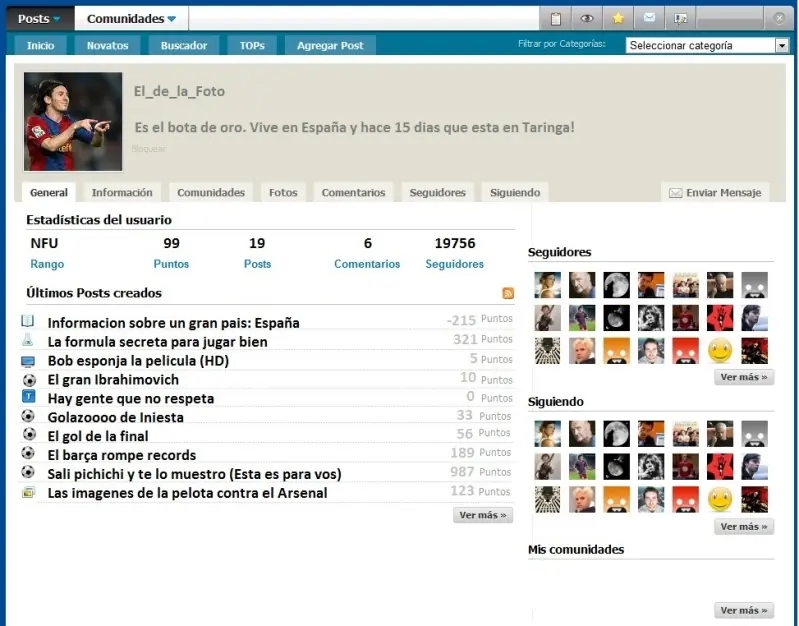
Task: Click the El_de_la_Foto username
Action: pos(179,91)
